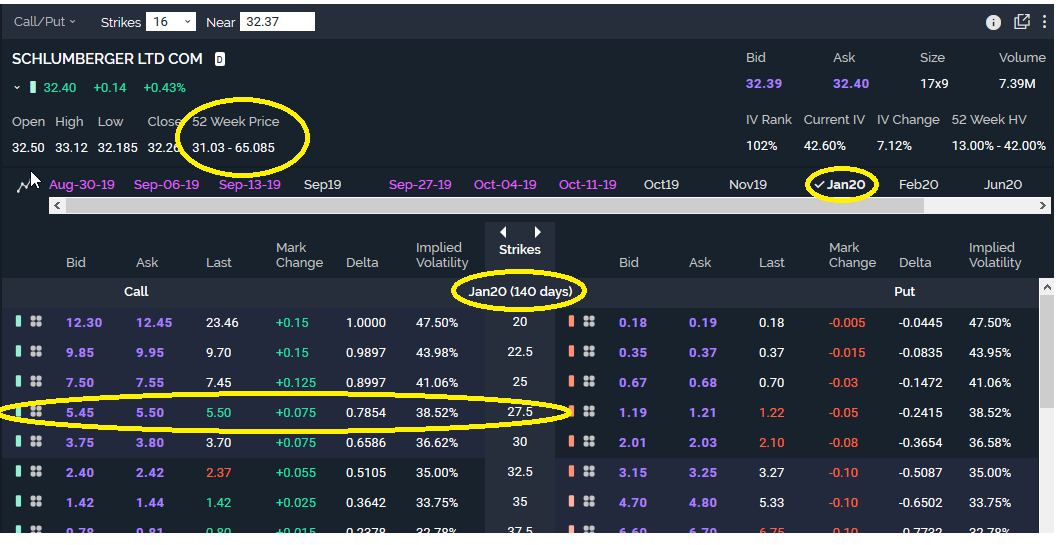Select the Aug-30-19 expiration

[82, 185]
